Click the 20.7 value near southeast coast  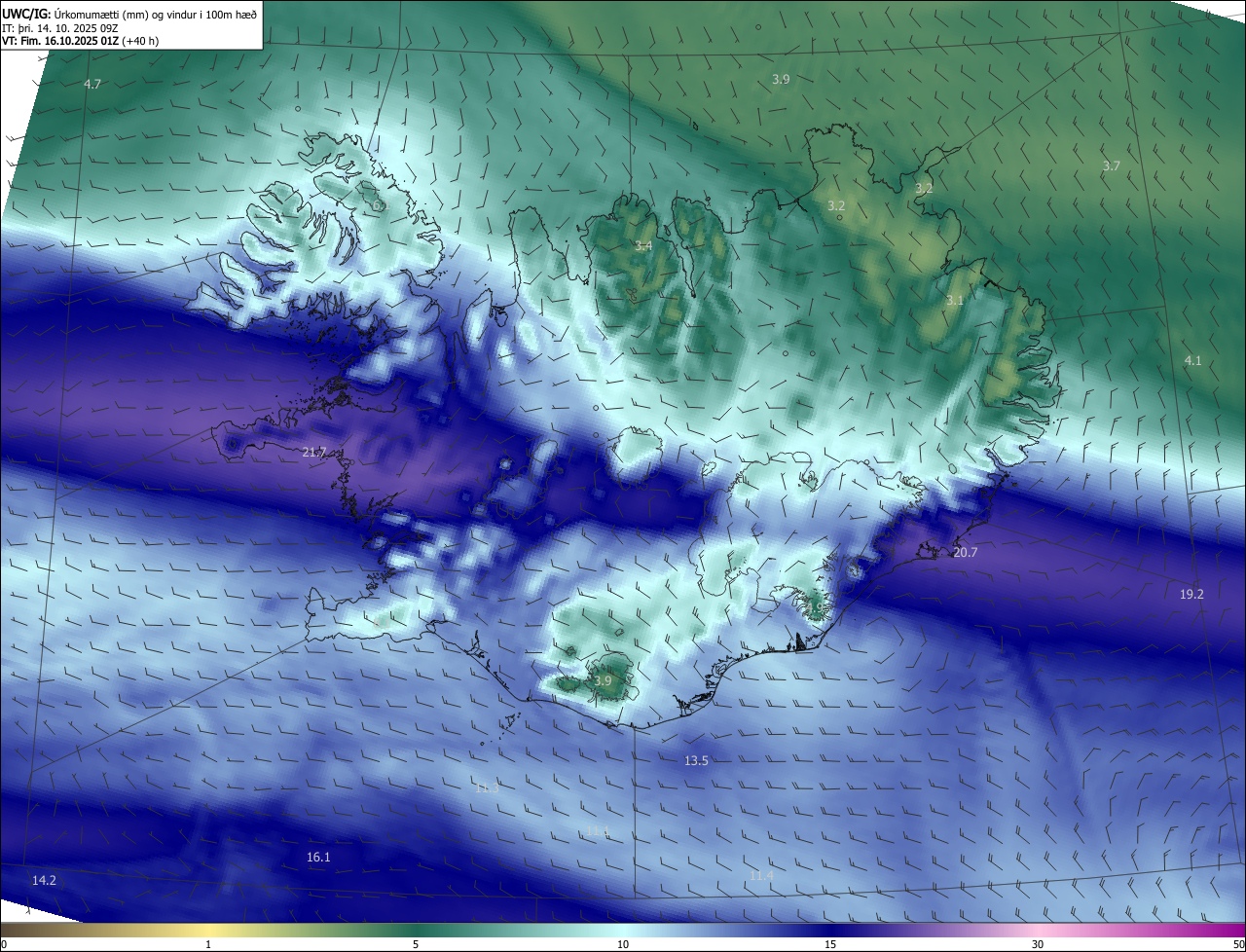point(965,553)
